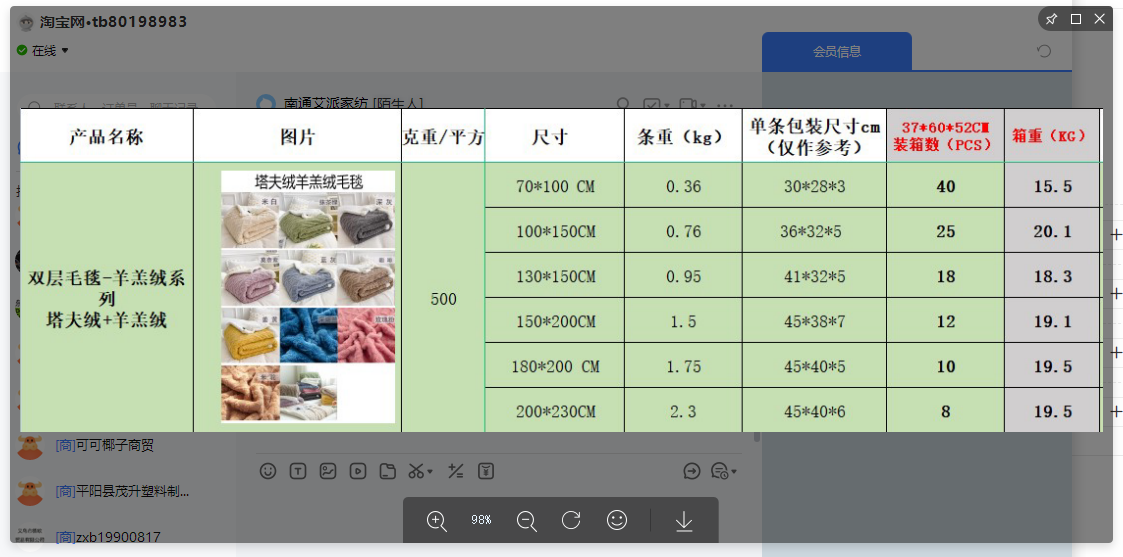Open emoji picker in chat toolbar
The width and height of the screenshot is (1123, 557).
(x=268, y=471)
